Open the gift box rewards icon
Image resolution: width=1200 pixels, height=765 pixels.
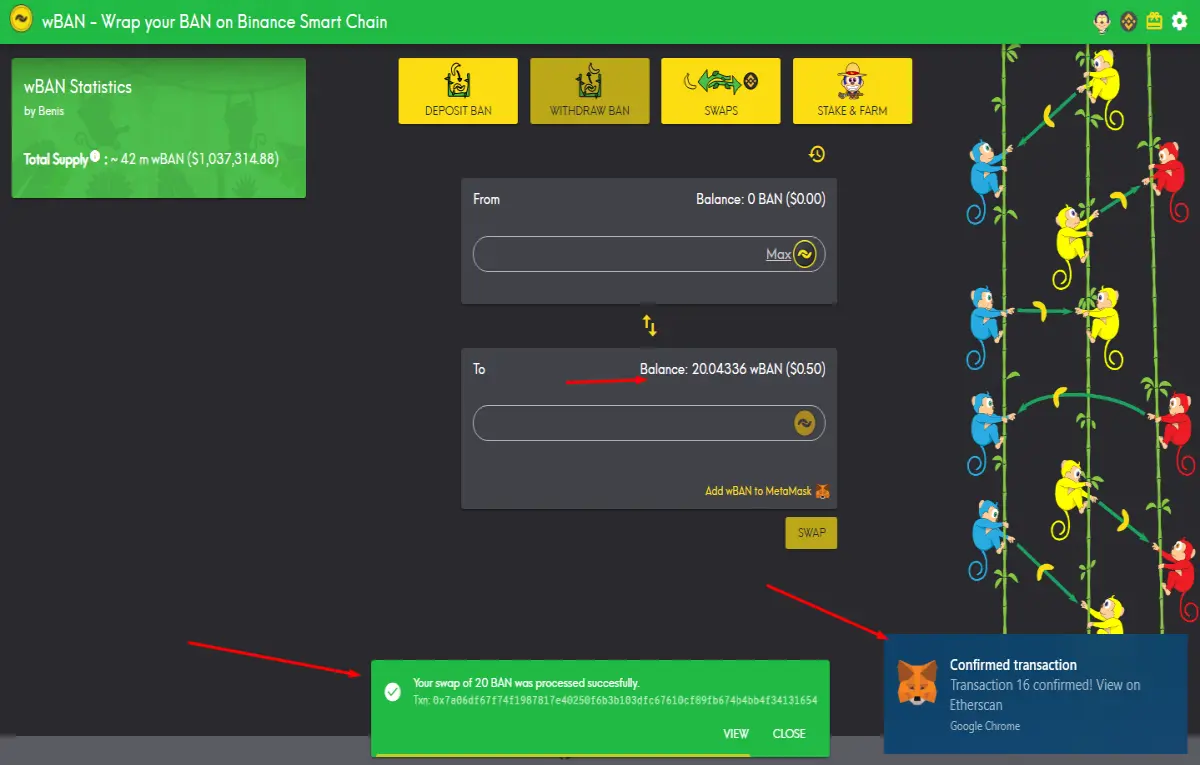pos(1154,21)
